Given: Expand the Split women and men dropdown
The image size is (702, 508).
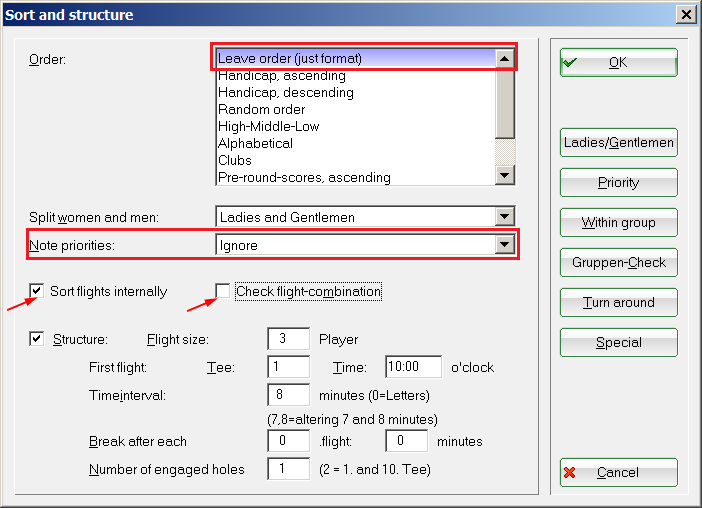Looking at the screenshot, I should [505, 217].
